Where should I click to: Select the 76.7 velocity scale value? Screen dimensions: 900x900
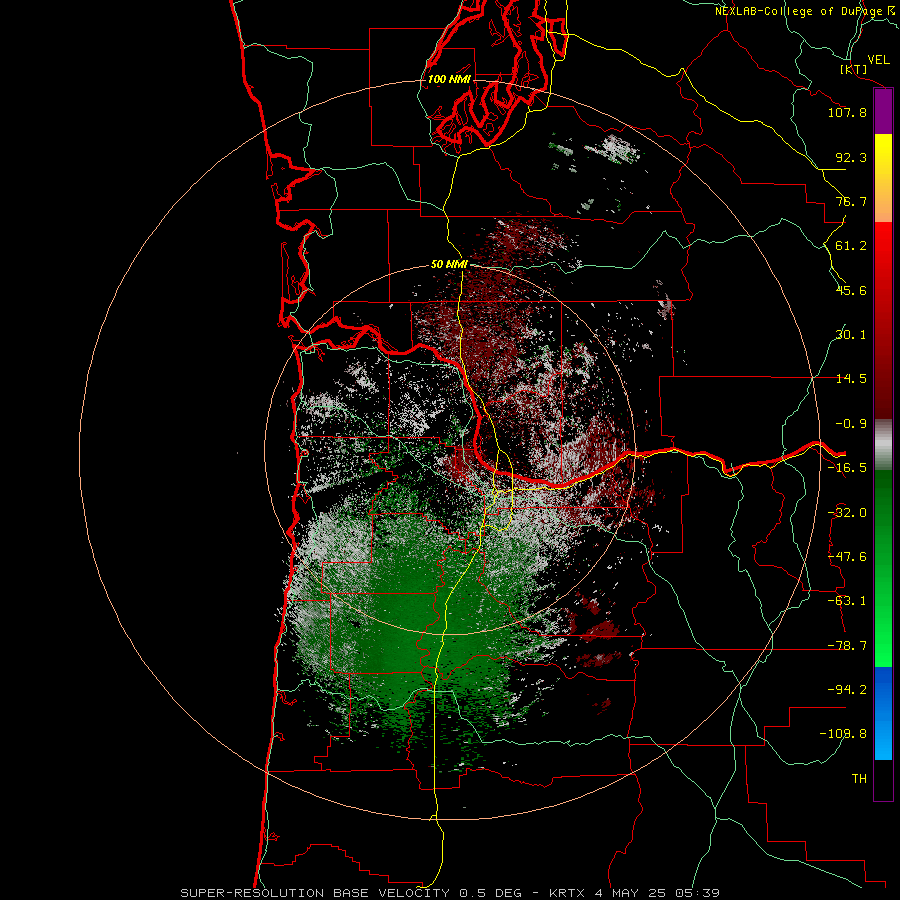[851, 201]
